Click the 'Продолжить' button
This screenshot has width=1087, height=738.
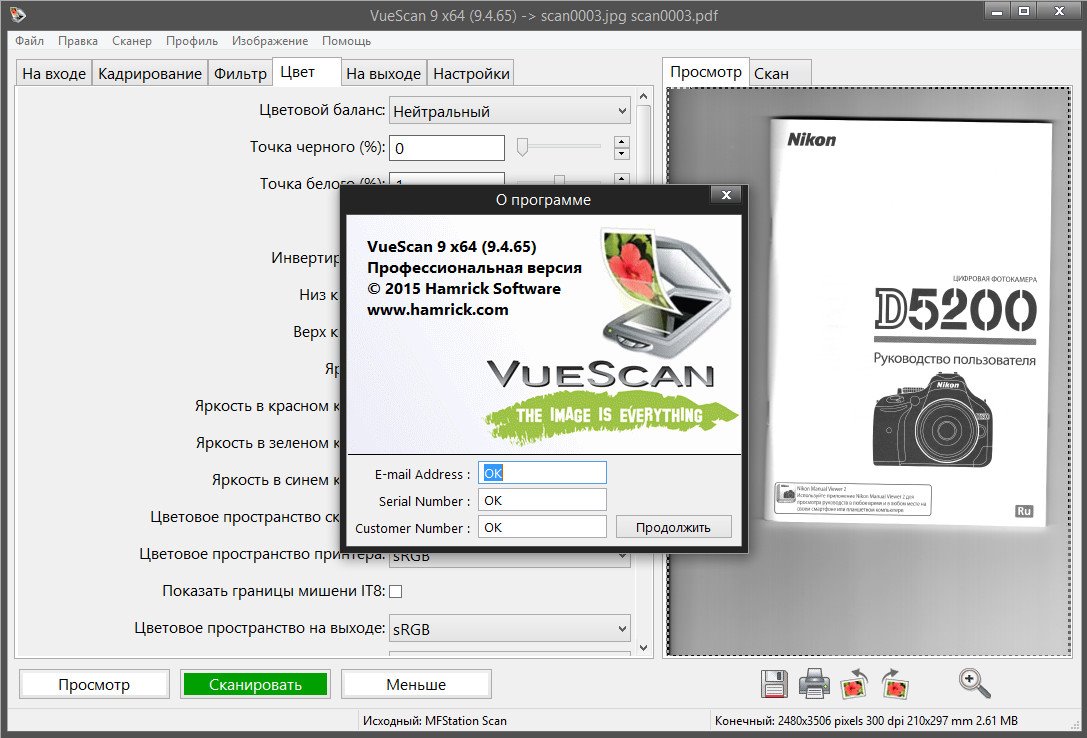click(x=673, y=527)
